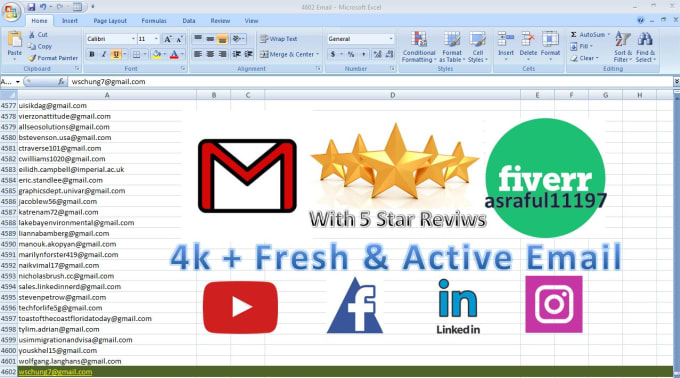Cut the selected cell
Screen dimensions: 680x378
click(x=38, y=35)
